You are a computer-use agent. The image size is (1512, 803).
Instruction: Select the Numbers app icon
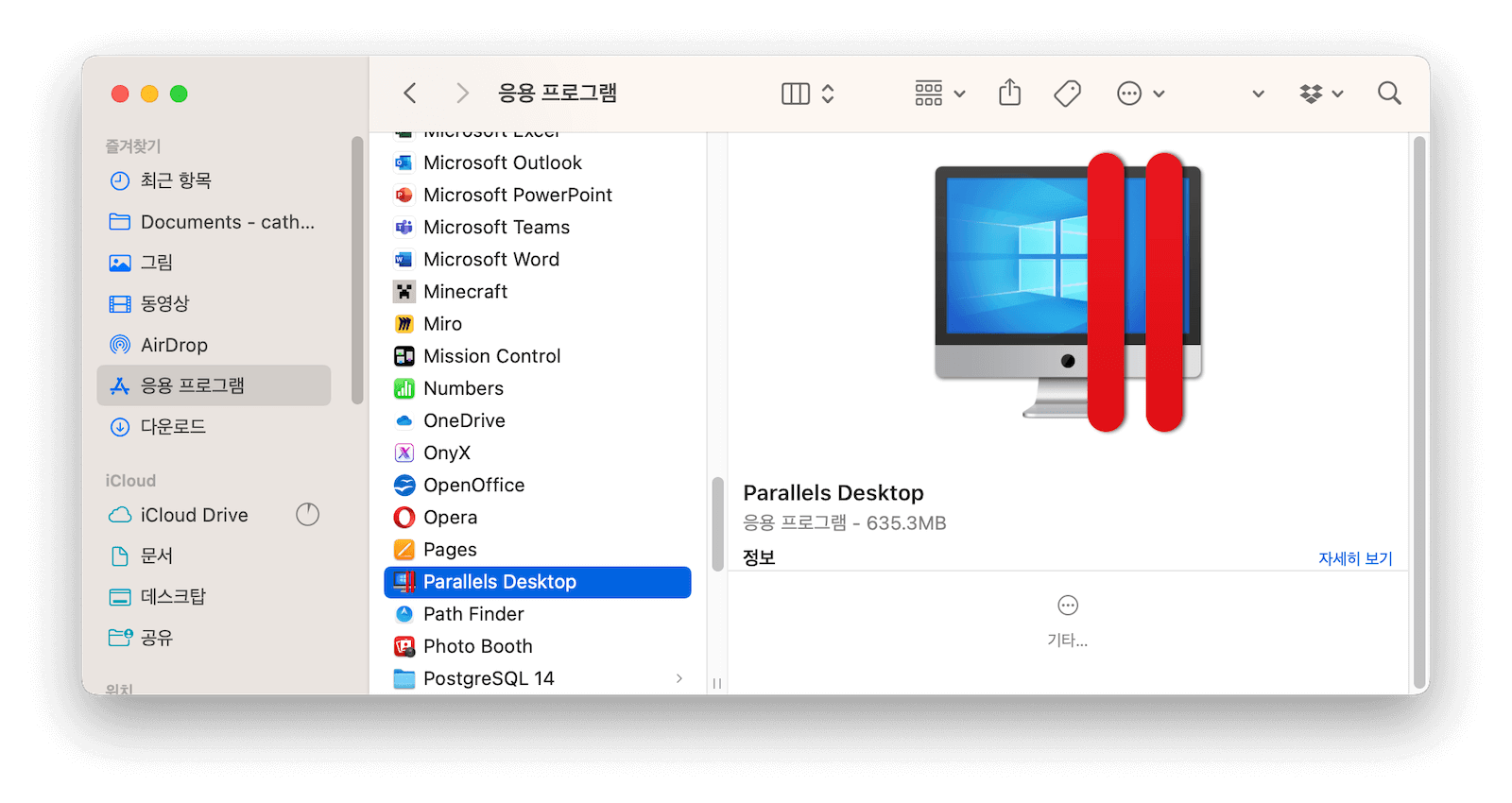coord(404,388)
